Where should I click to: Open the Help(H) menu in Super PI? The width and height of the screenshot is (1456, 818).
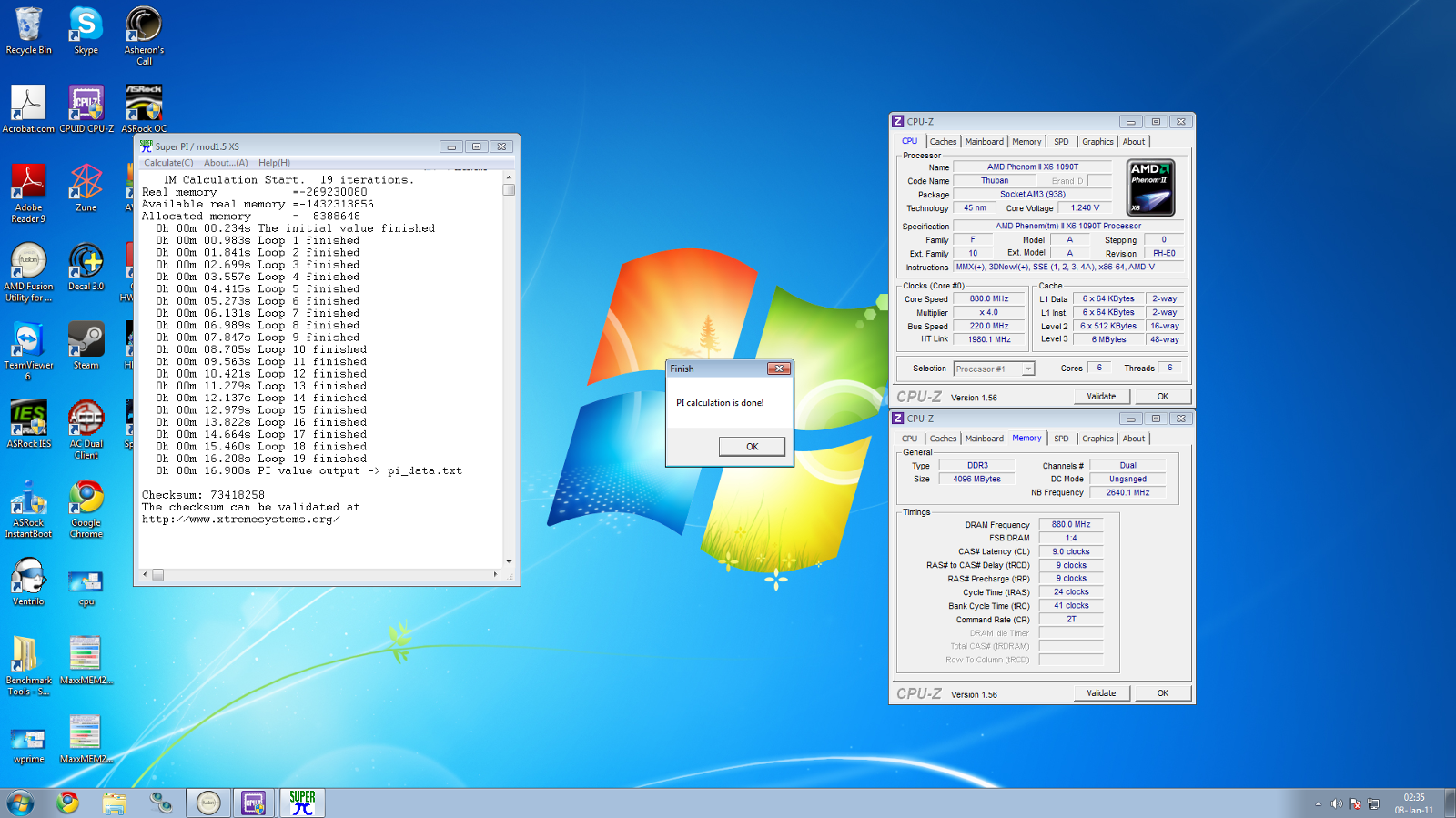pos(274,163)
